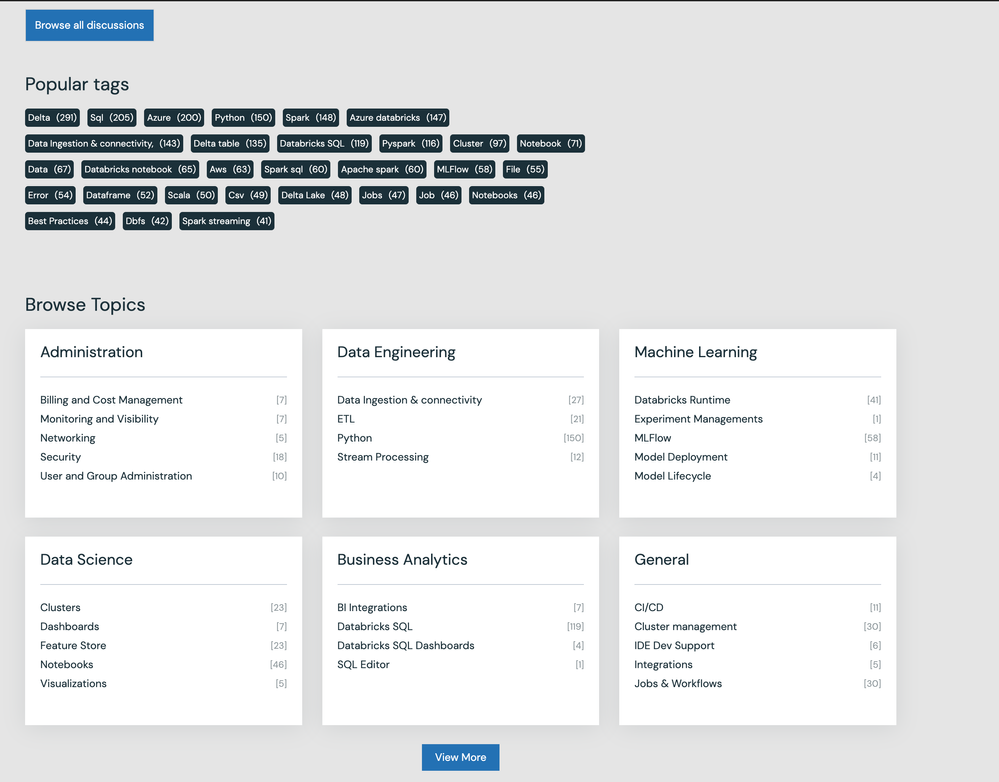Select the Delta (291) tag
Screen dimensions: 999x782
coord(52,118)
